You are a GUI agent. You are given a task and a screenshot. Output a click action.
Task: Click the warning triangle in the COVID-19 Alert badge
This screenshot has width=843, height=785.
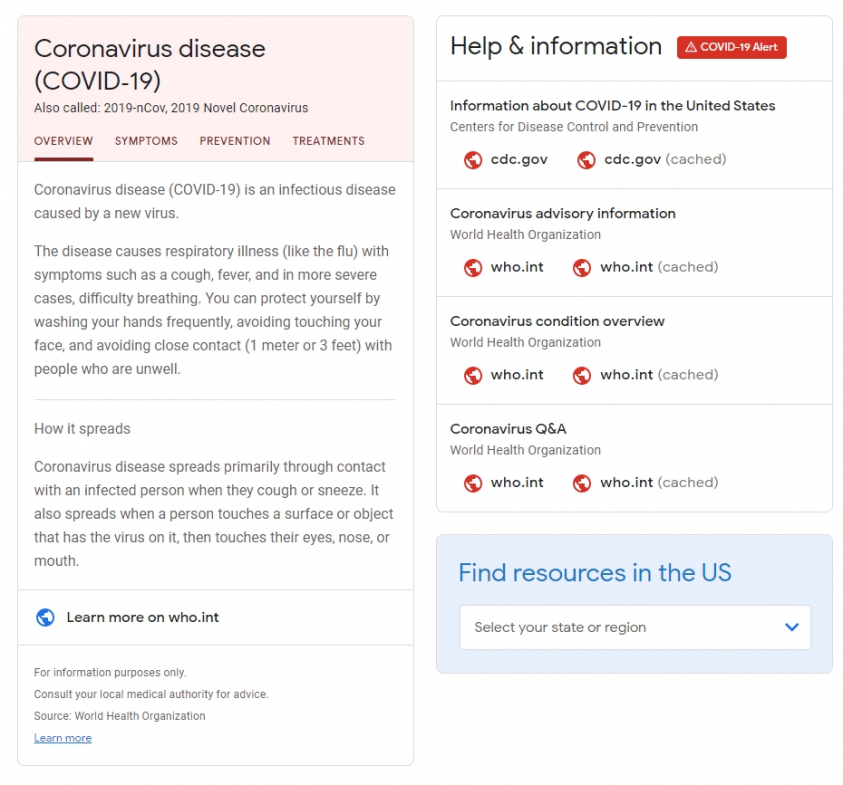pos(690,48)
